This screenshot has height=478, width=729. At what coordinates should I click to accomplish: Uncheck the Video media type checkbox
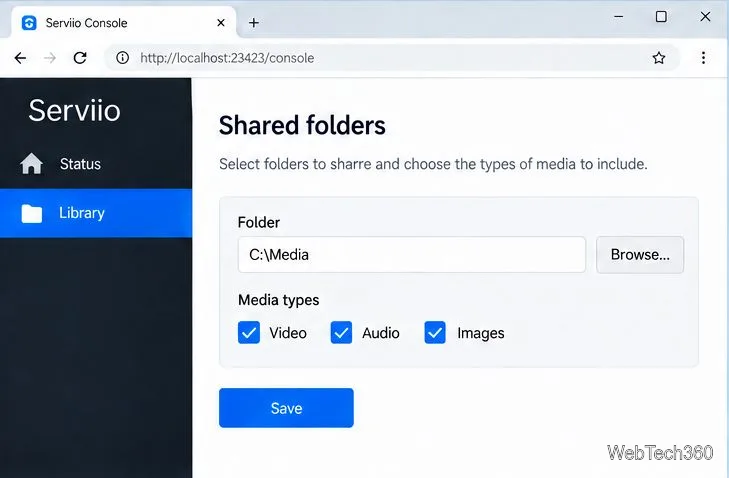click(x=249, y=332)
